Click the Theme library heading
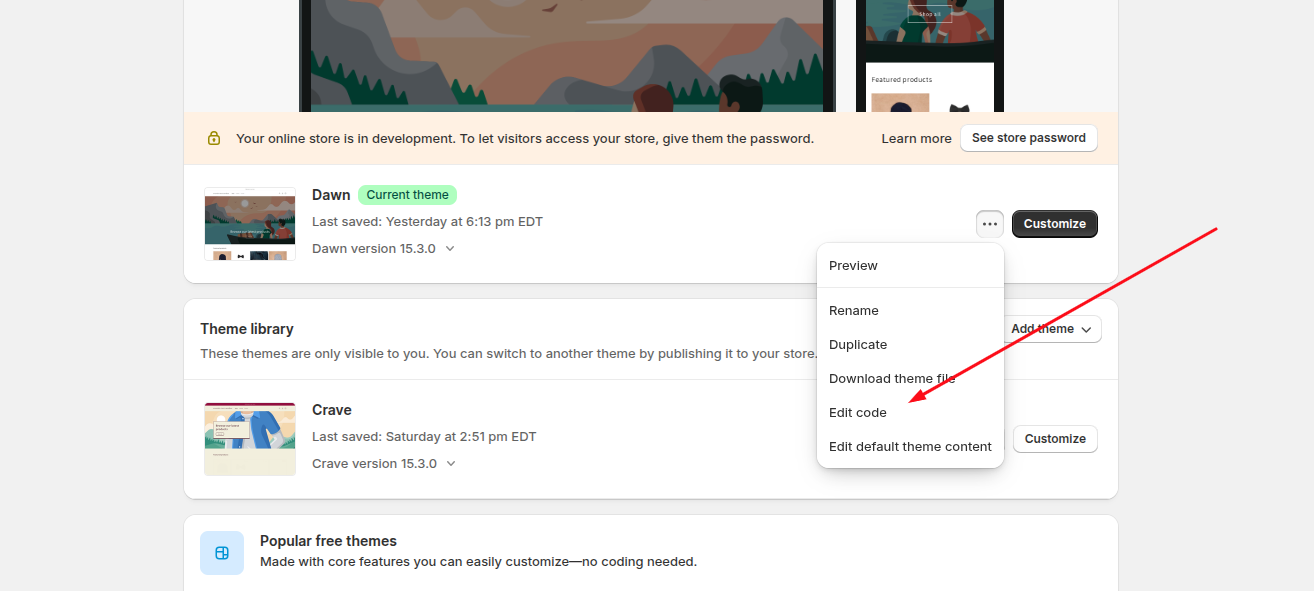Image resolution: width=1314 pixels, height=591 pixels. pos(247,329)
